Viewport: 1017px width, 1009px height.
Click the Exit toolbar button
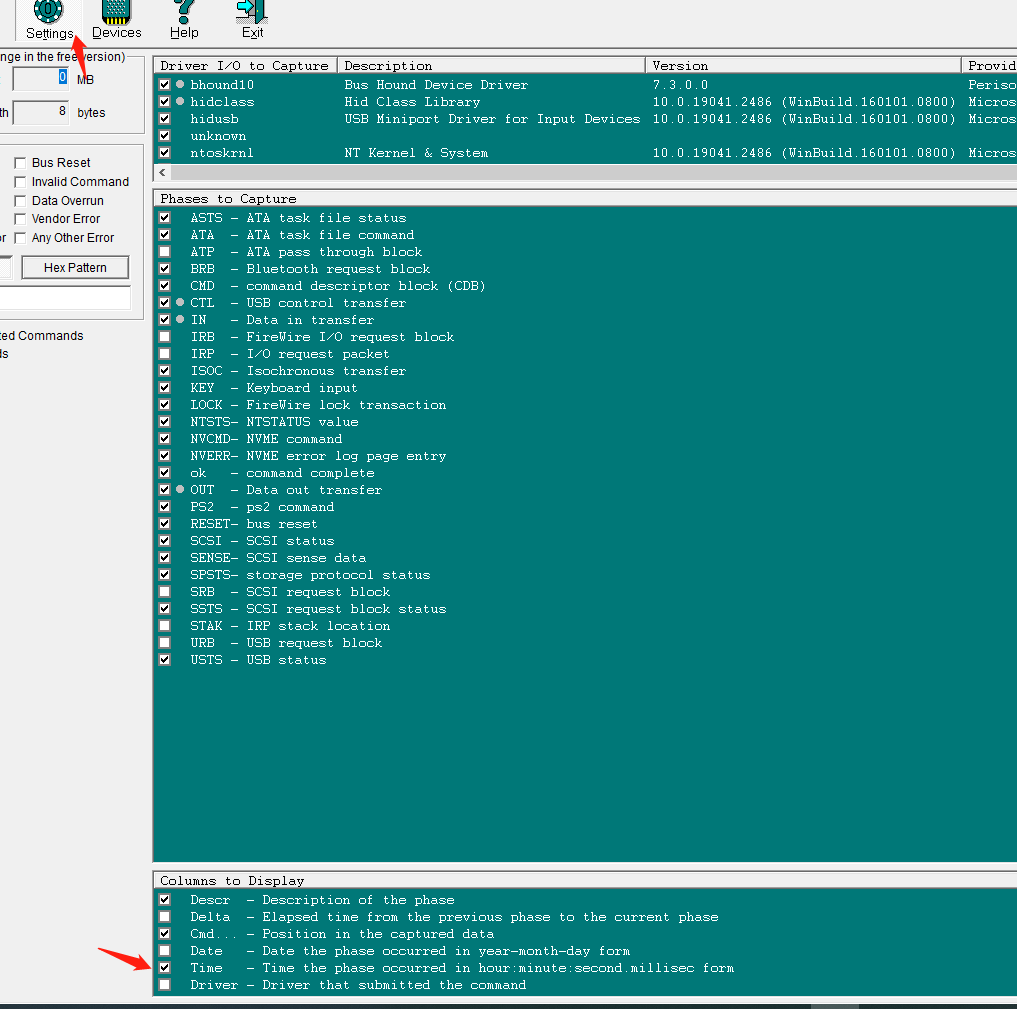tap(252, 20)
